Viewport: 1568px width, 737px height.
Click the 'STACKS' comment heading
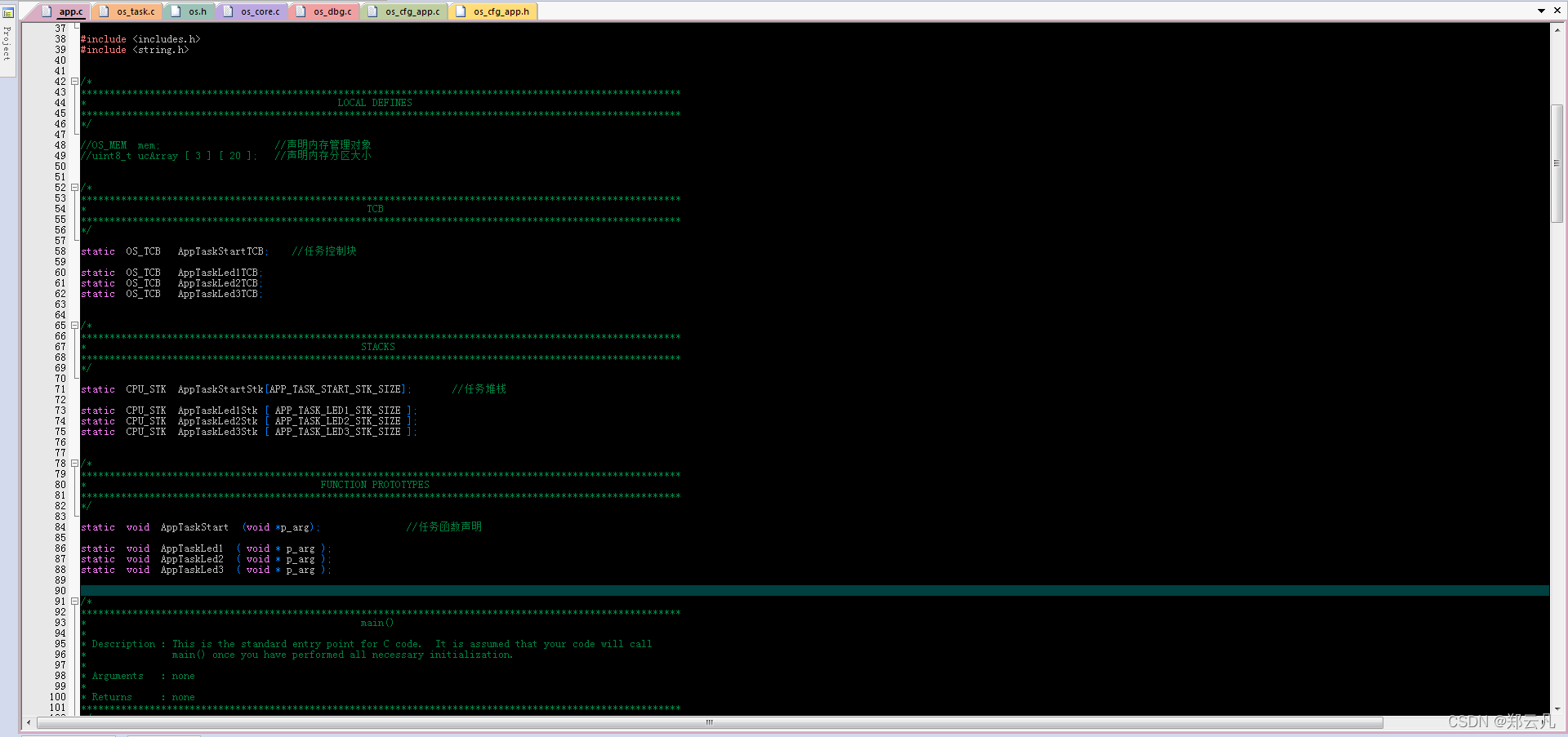(x=378, y=347)
